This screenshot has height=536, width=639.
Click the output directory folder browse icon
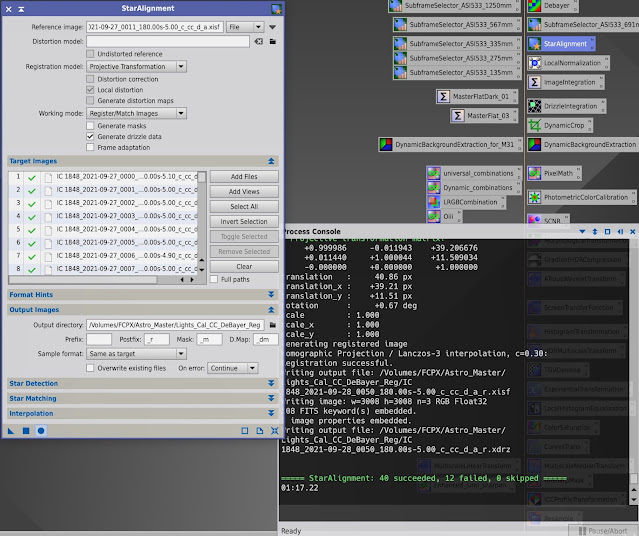(x=273, y=325)
